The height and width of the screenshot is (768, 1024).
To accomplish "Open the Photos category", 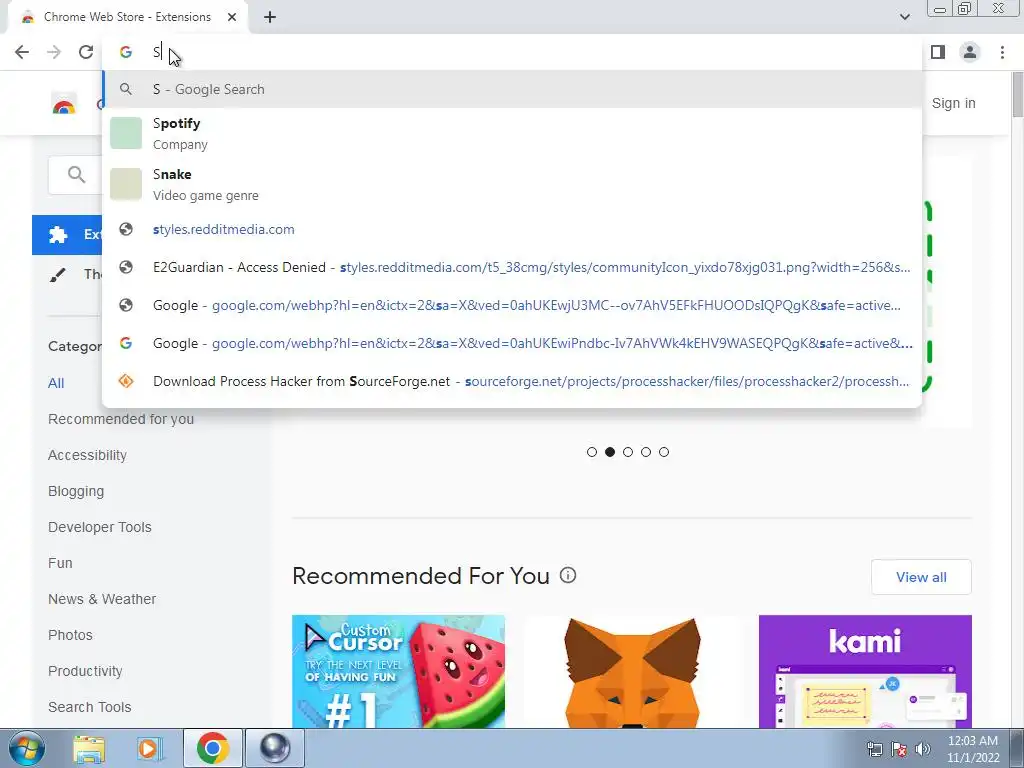I will 71,635.
